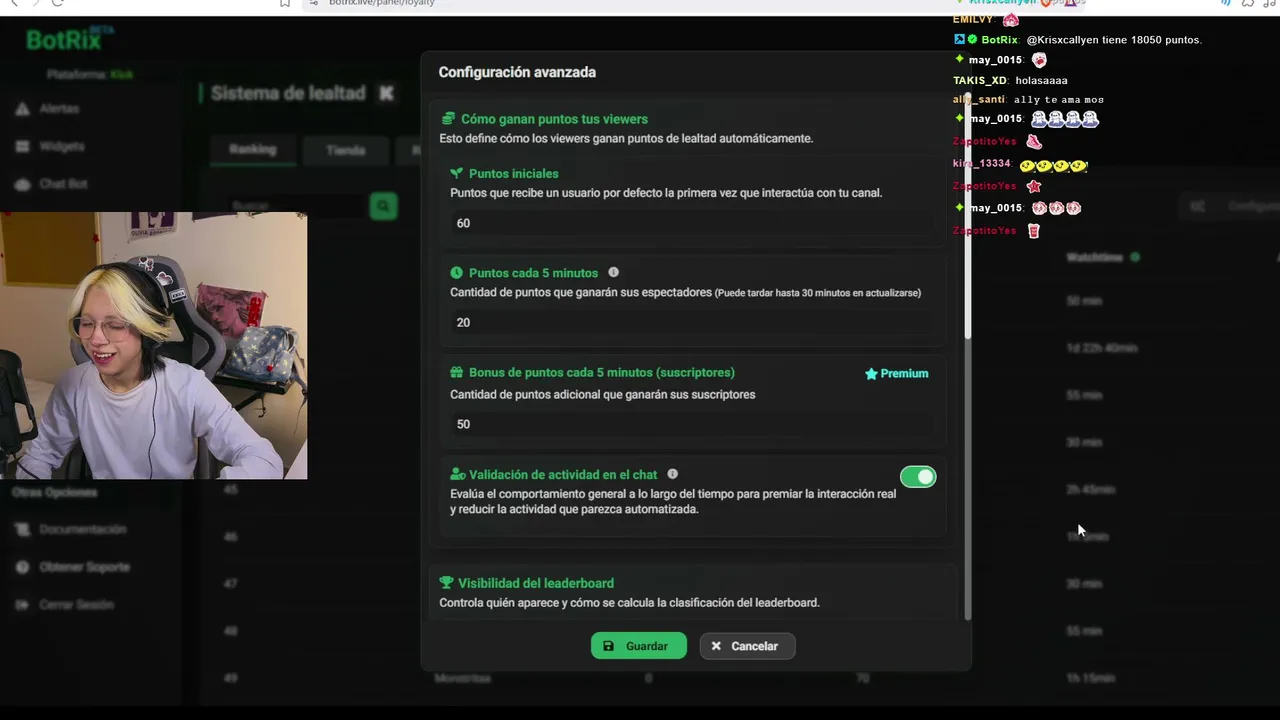This screenshot has width=1280, height=720.
Task: Click the Visibilidad del leaderboard heading
Action: (x=536, y=583)
